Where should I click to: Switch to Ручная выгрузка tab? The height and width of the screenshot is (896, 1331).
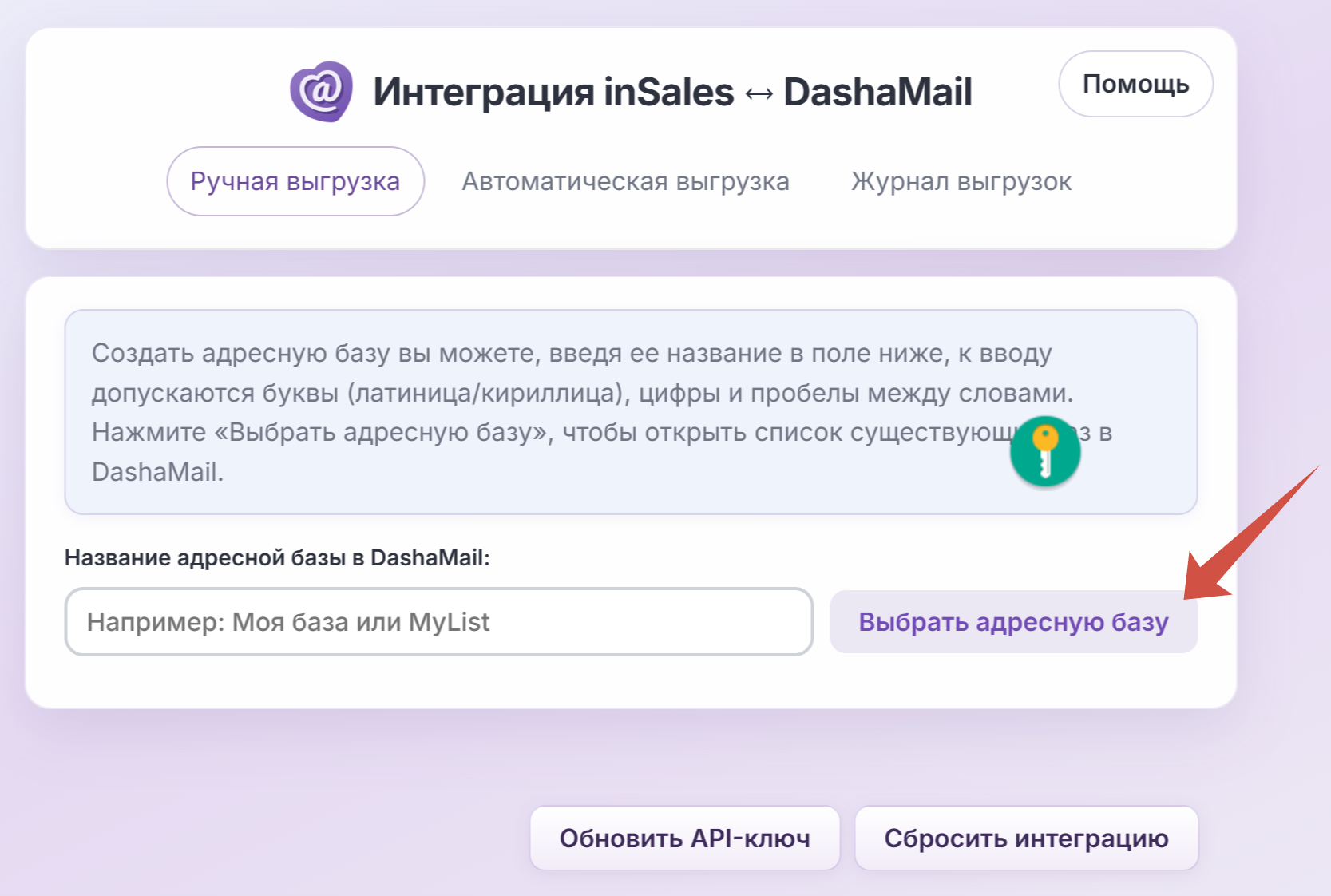coord(295,181)
